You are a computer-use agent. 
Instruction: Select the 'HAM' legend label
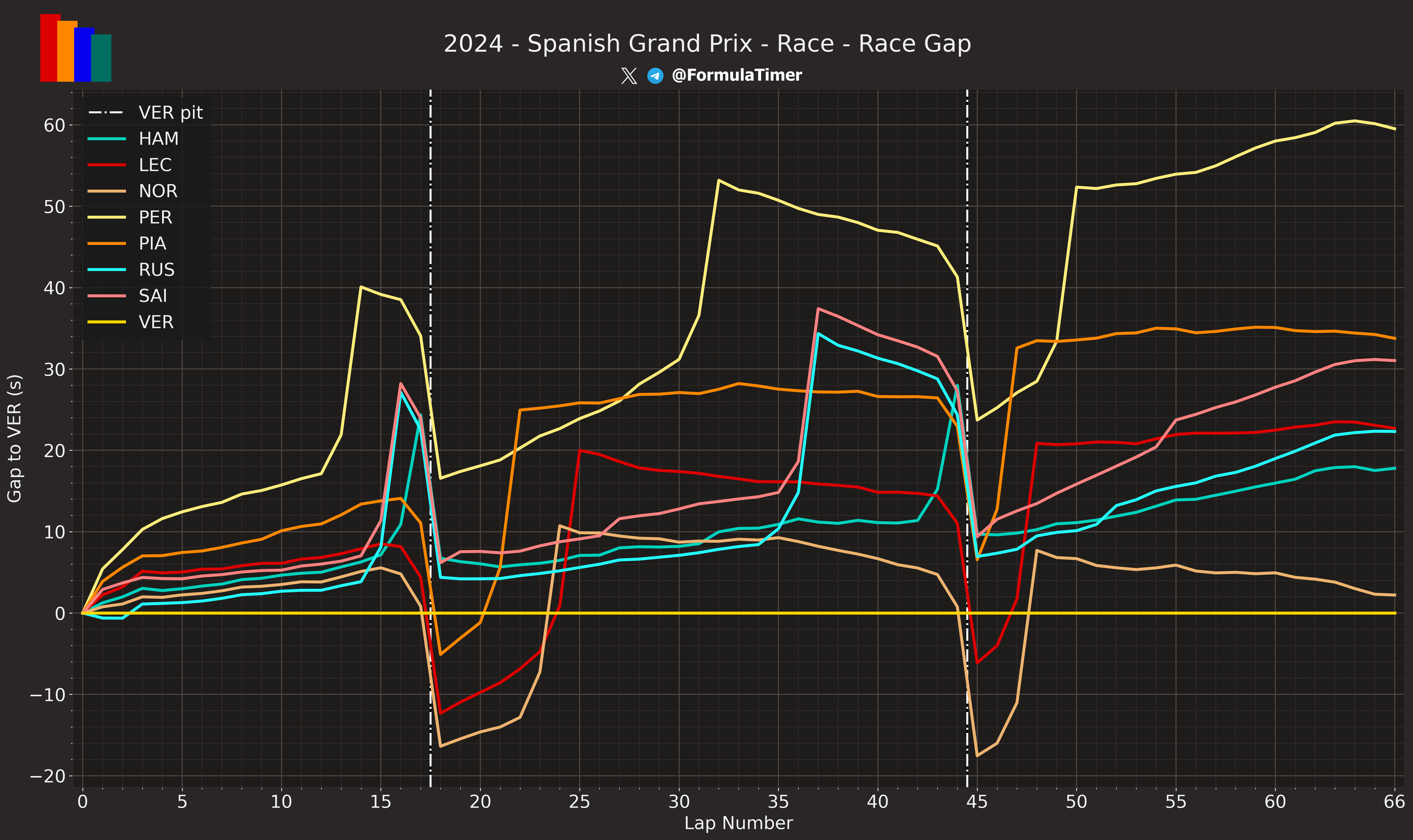[159, 139]
